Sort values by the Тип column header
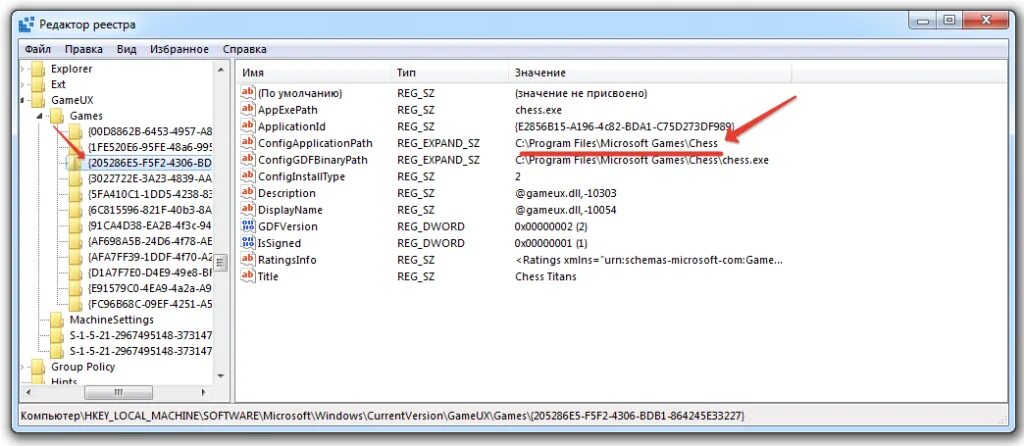The height and width of the screenshot is (446, 1024). coord(449,72)
